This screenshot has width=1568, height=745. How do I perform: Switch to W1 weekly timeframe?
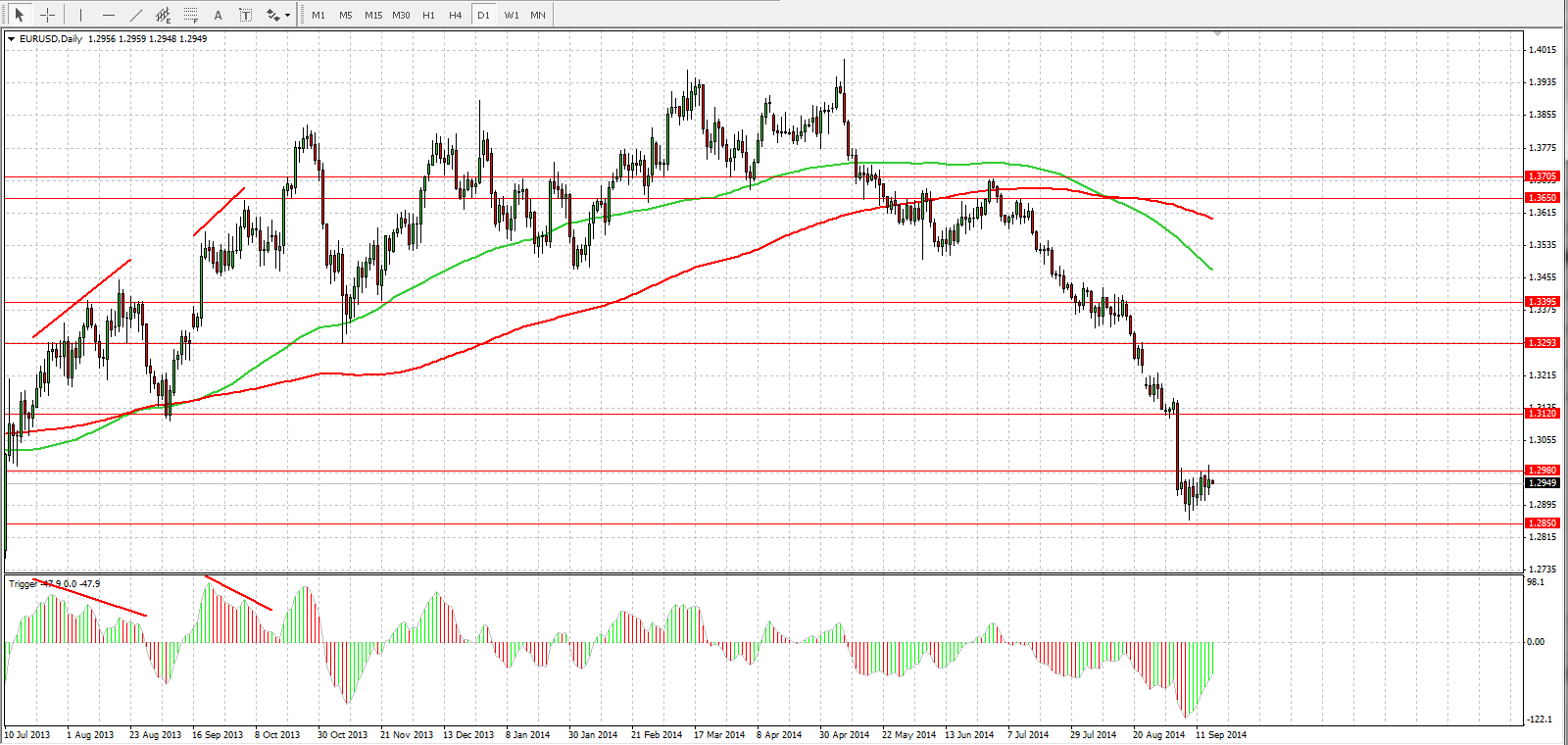tap(512, 15)
